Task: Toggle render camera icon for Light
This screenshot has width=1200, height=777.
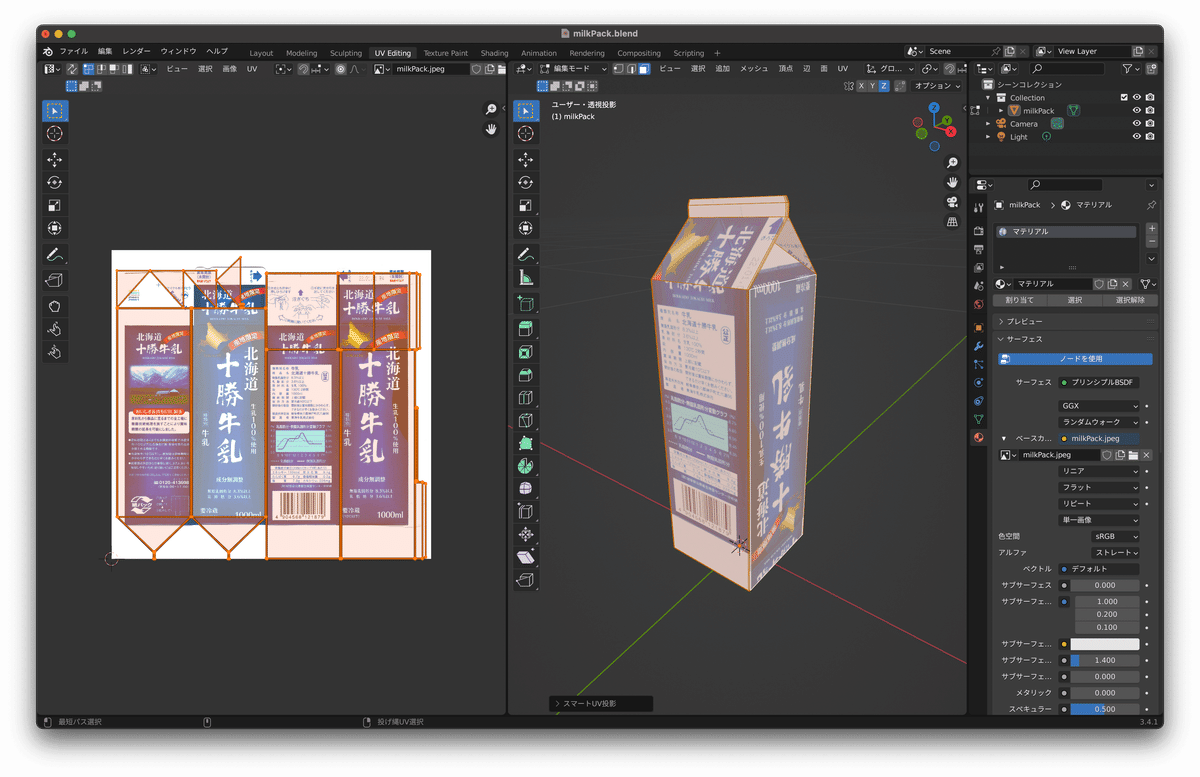Action: pos(1150,137)
